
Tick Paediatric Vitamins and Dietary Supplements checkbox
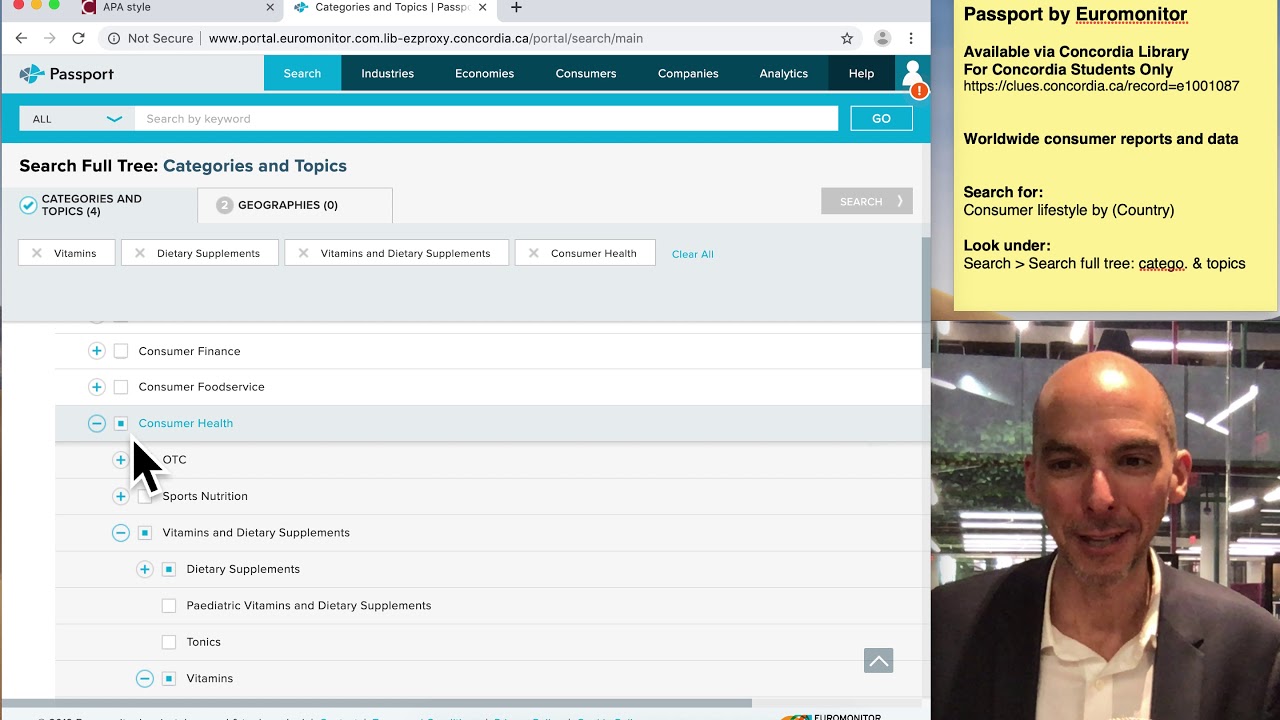(169, 606)
